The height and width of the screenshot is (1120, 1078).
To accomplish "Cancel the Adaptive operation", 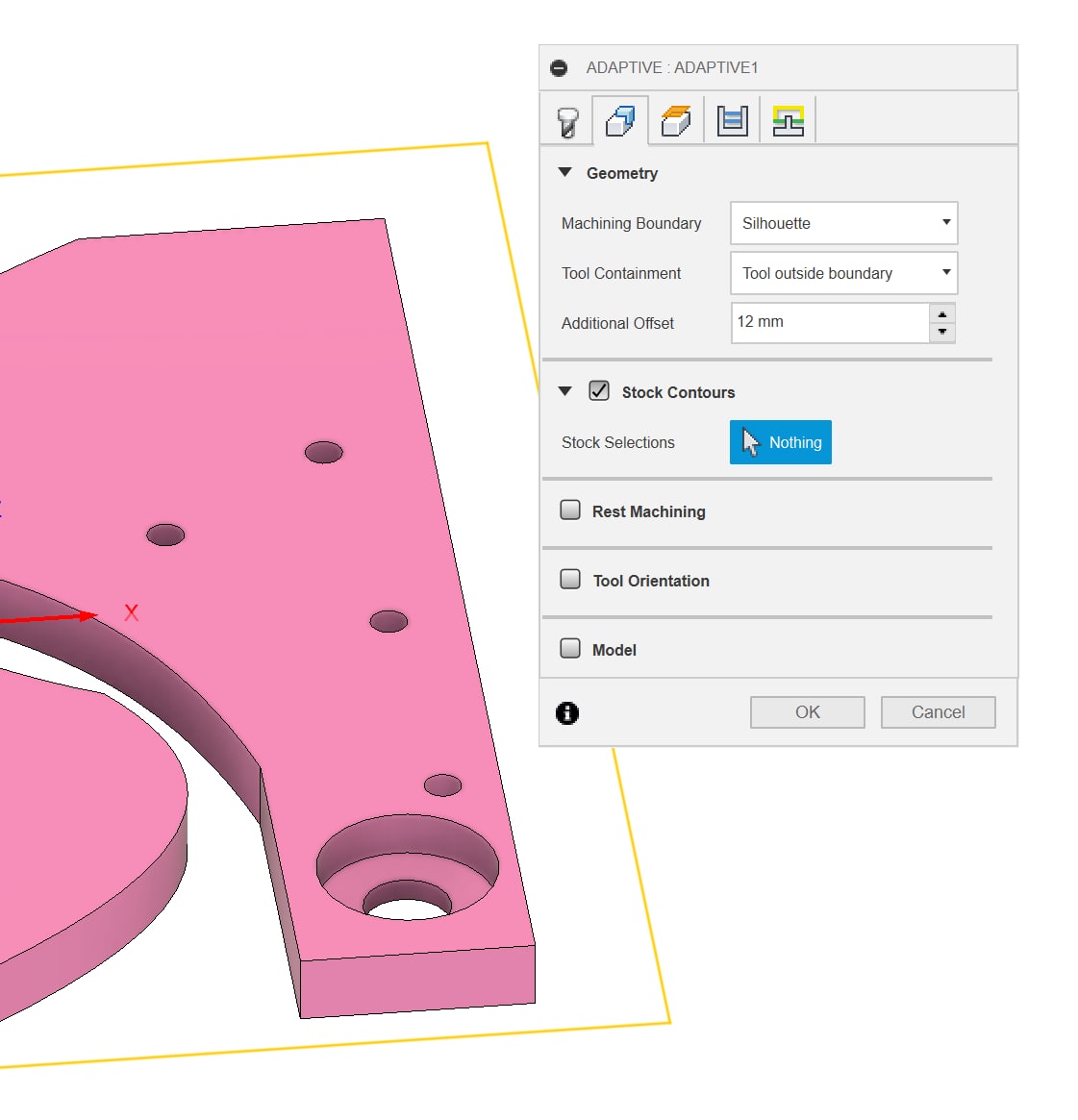I will click(938, 712).
